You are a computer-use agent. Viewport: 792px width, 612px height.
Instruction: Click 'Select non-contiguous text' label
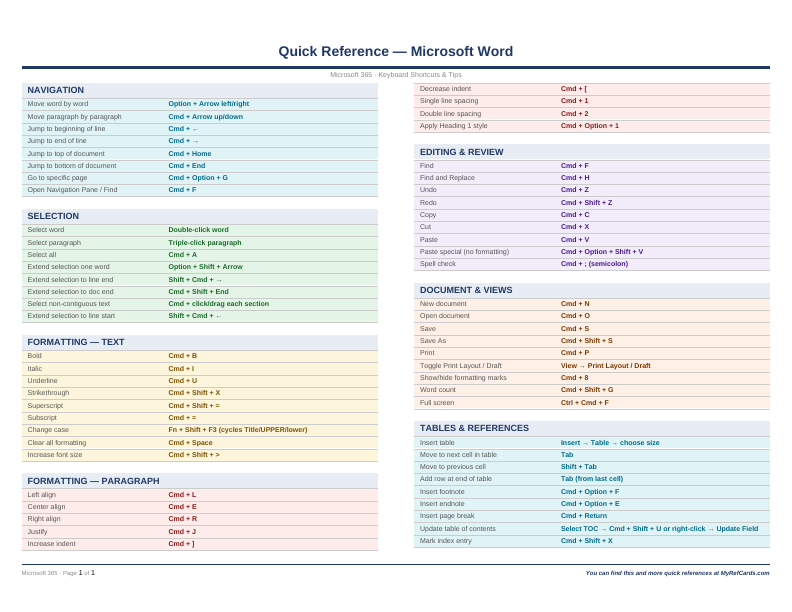pos(69,303)
